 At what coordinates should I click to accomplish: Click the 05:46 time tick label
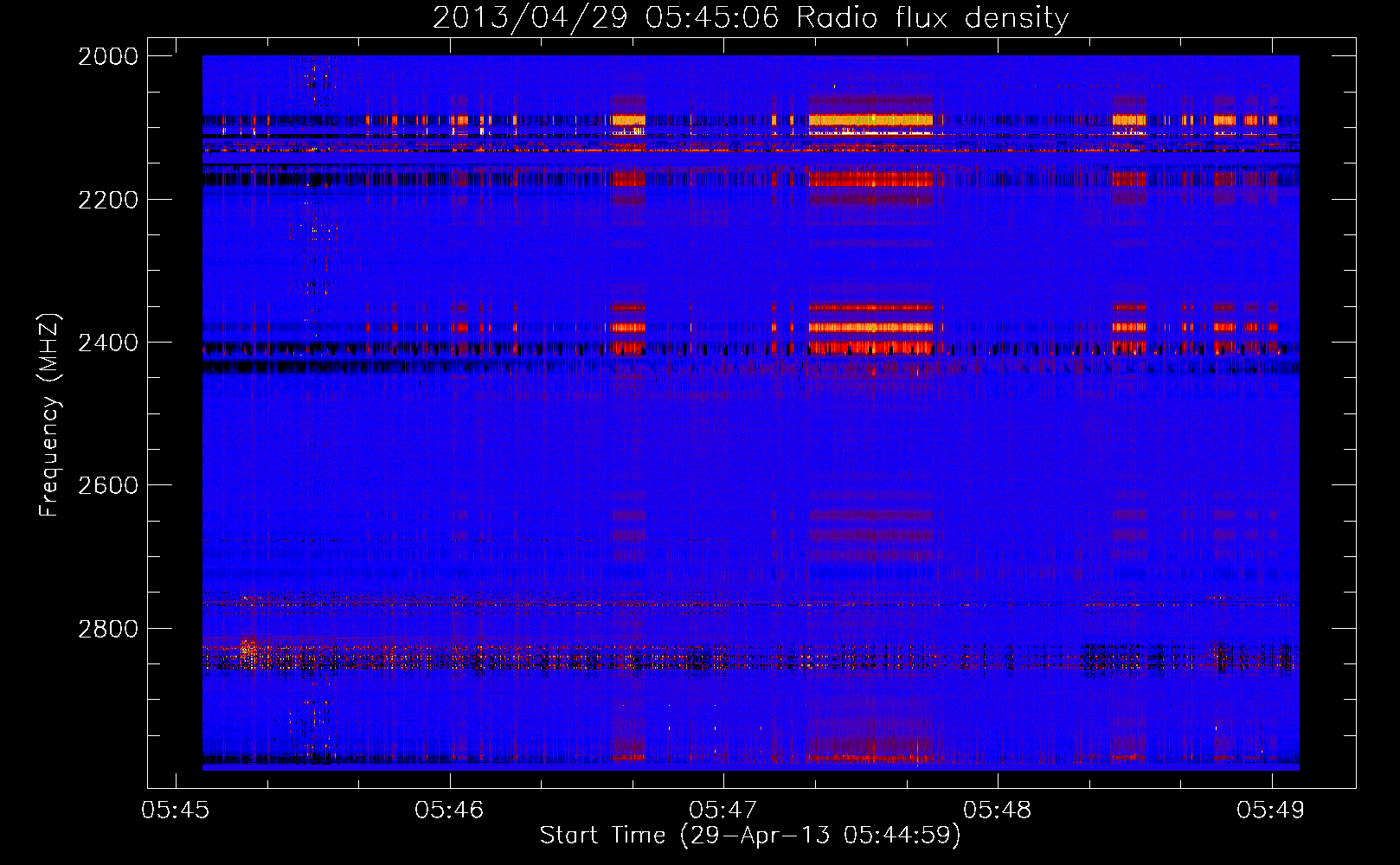tap(449, 811)
